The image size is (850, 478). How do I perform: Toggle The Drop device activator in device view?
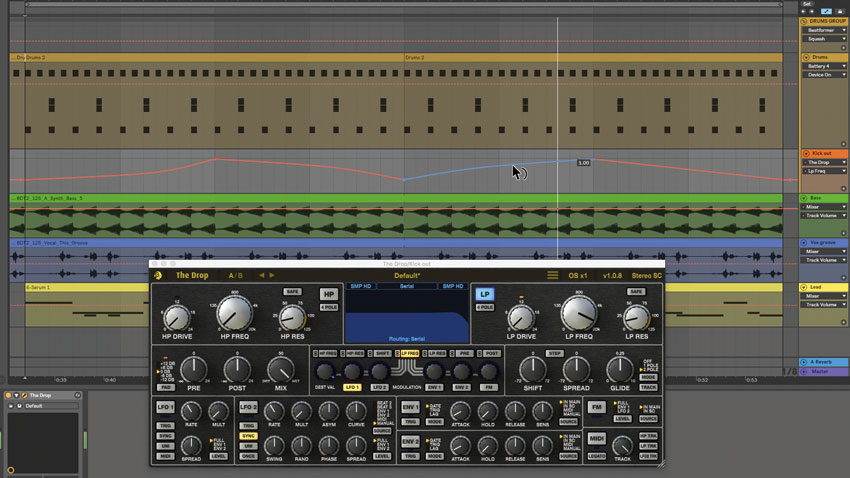click(x=8, y=396)
